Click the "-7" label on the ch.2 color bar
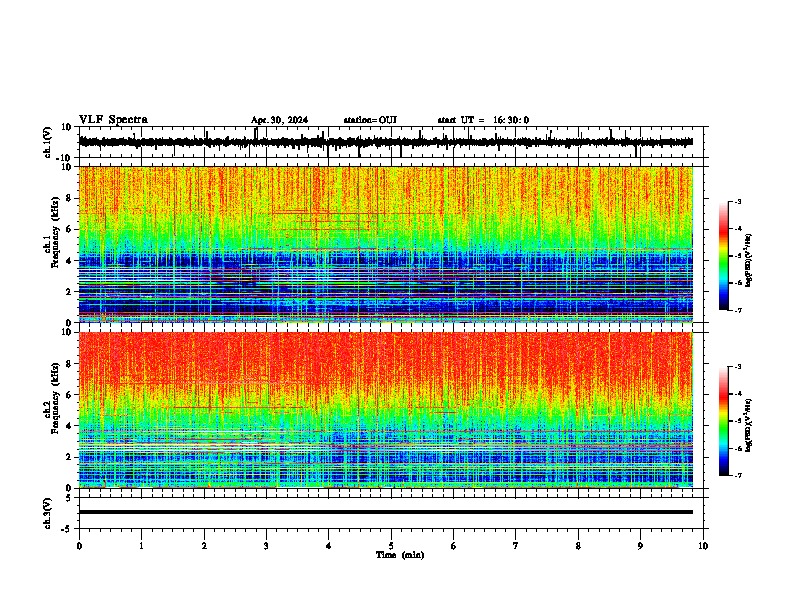The image size is (792, 612). click(738, 476)
